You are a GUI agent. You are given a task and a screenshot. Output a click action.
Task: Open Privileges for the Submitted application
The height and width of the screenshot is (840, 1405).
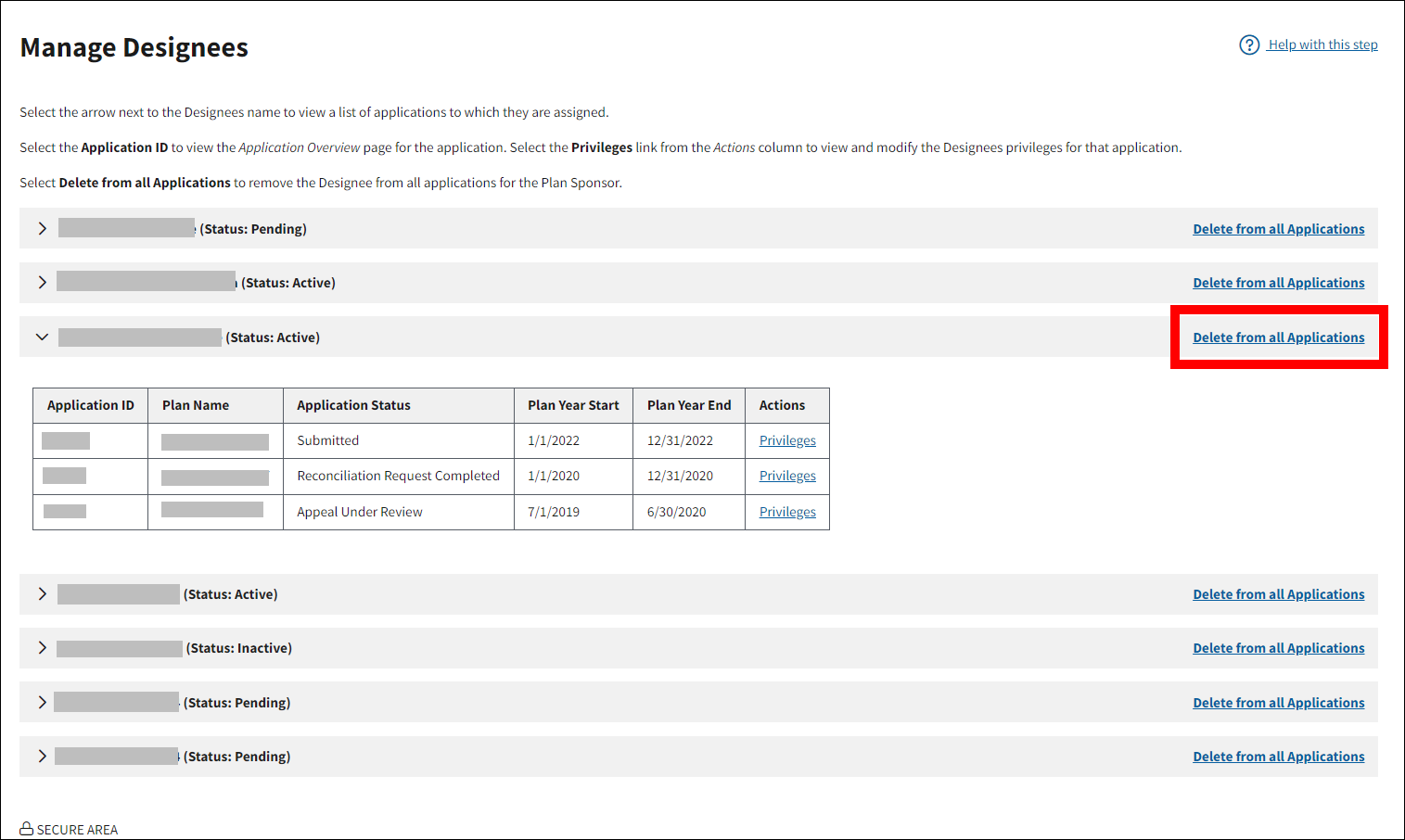[x=787, y=440]
